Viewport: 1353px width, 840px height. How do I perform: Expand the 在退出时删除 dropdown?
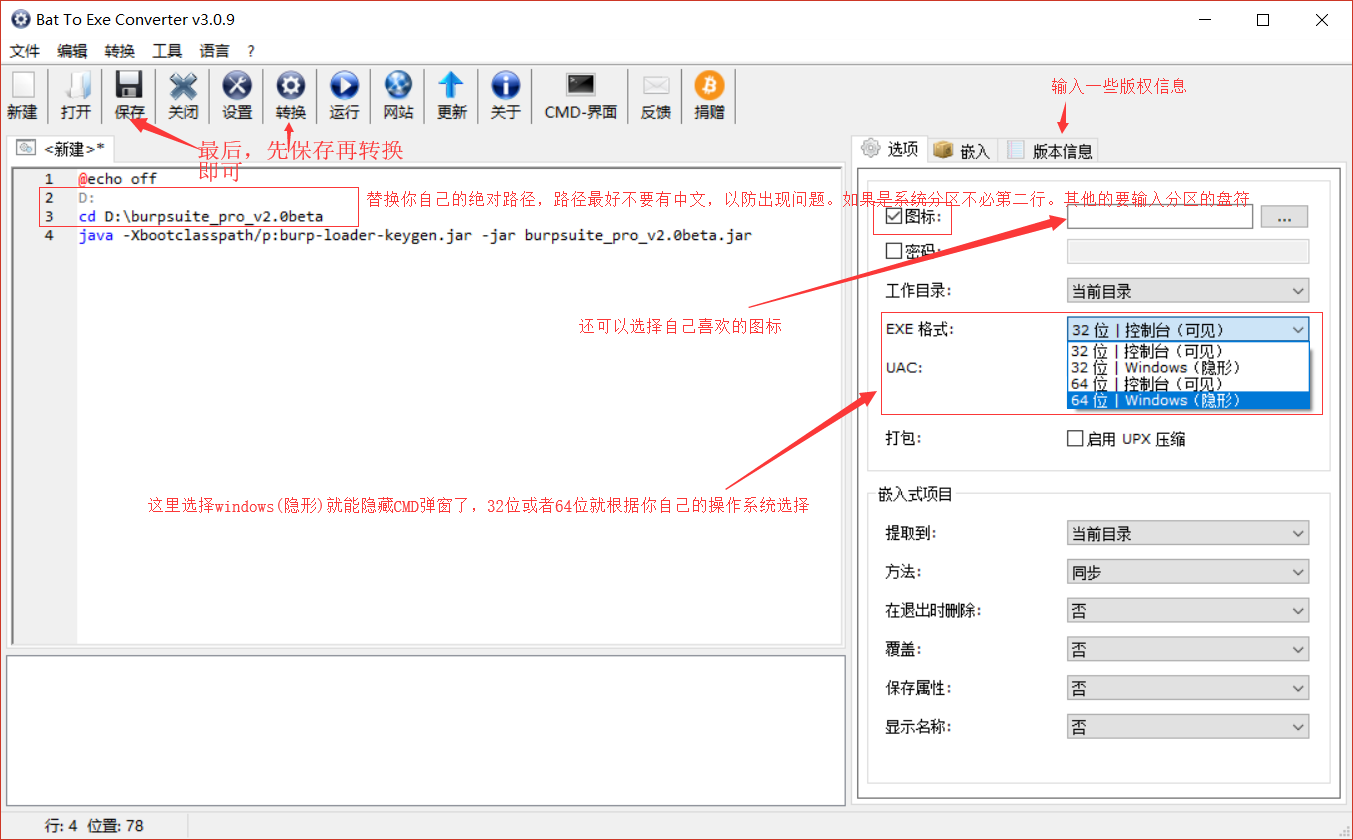coord(1188,610)
